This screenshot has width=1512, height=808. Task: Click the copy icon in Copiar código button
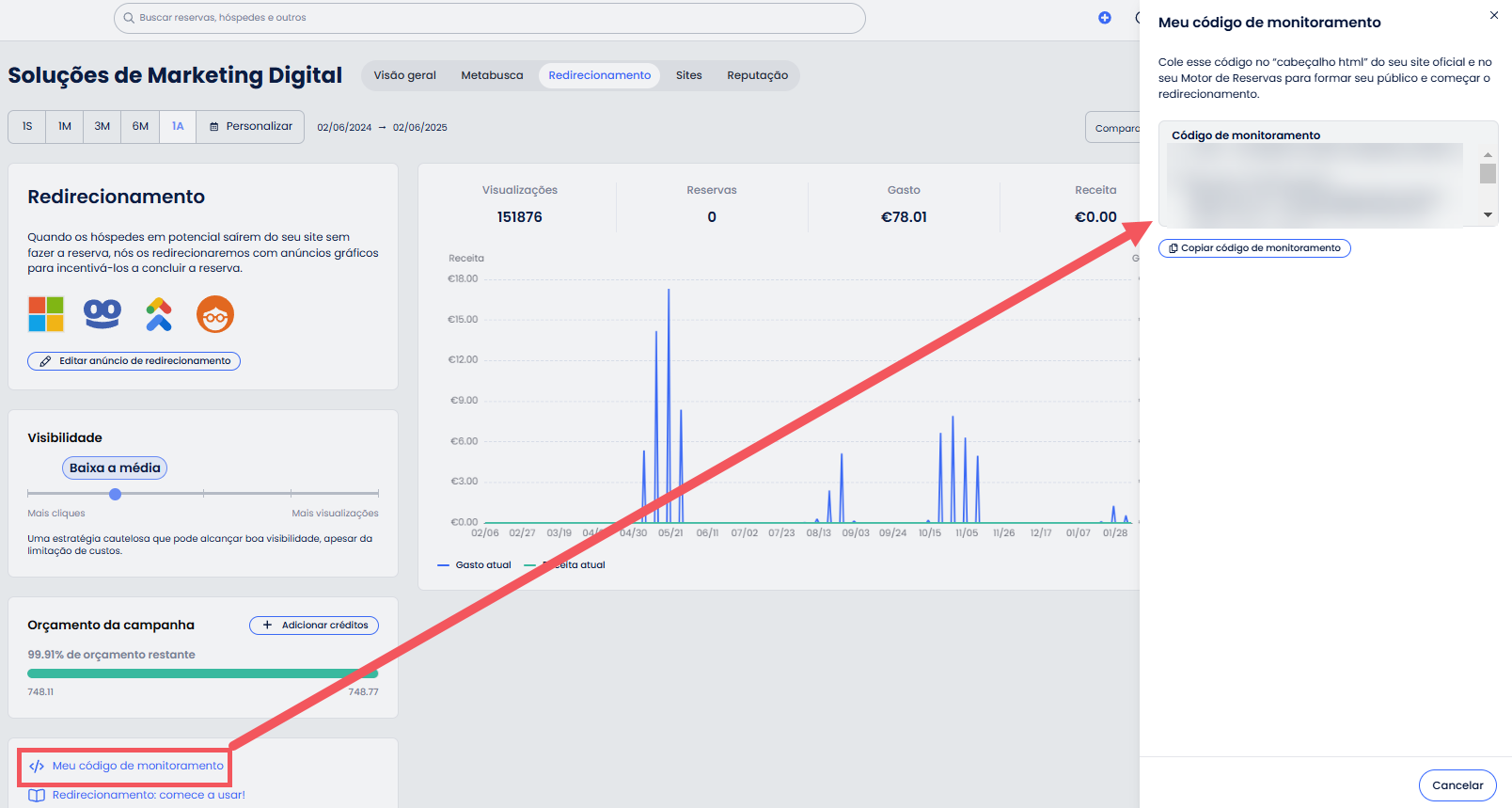tap(1173, 248)
